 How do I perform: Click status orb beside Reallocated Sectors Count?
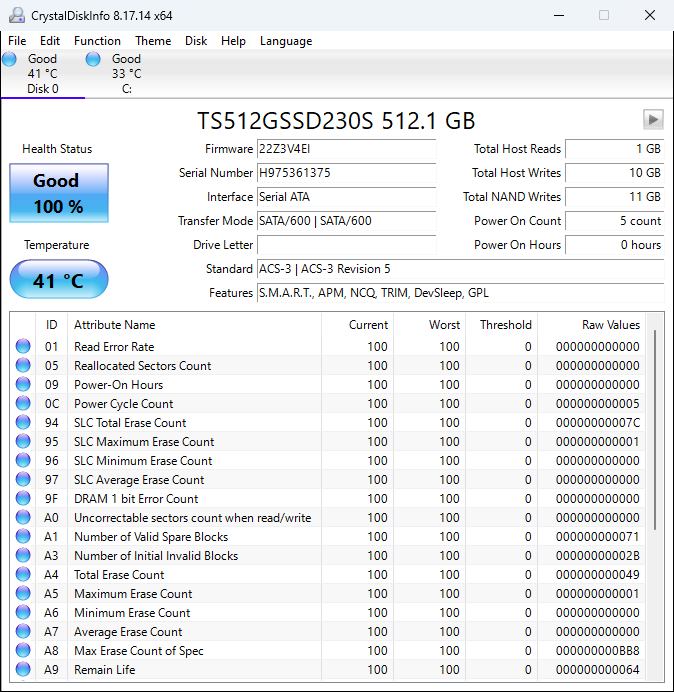pyautogui.click(x=23, y=366)
